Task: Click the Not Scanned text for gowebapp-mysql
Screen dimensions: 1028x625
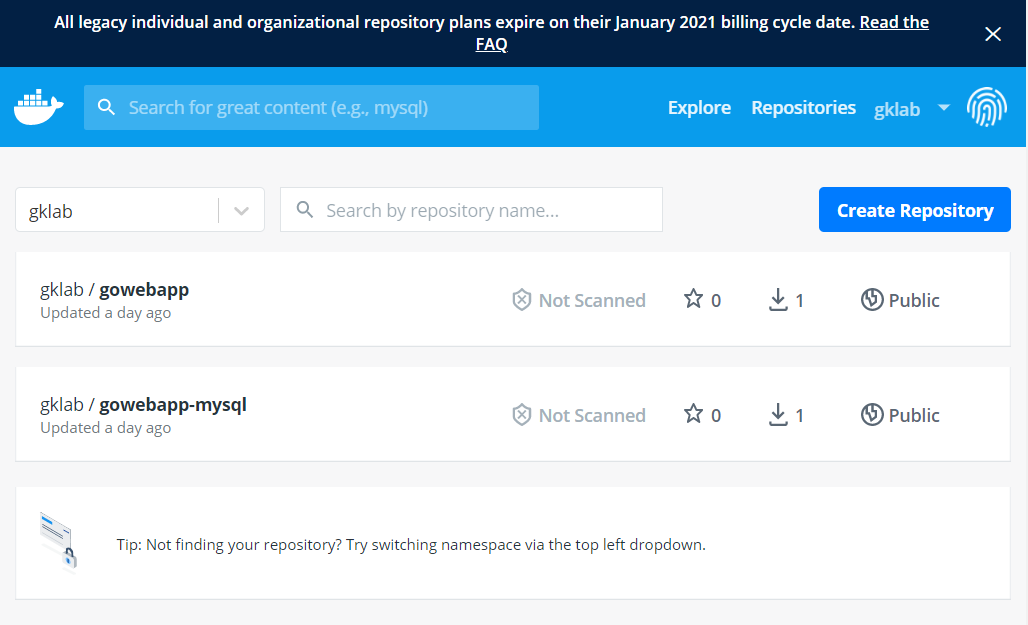Action: (x=592, y=415)
